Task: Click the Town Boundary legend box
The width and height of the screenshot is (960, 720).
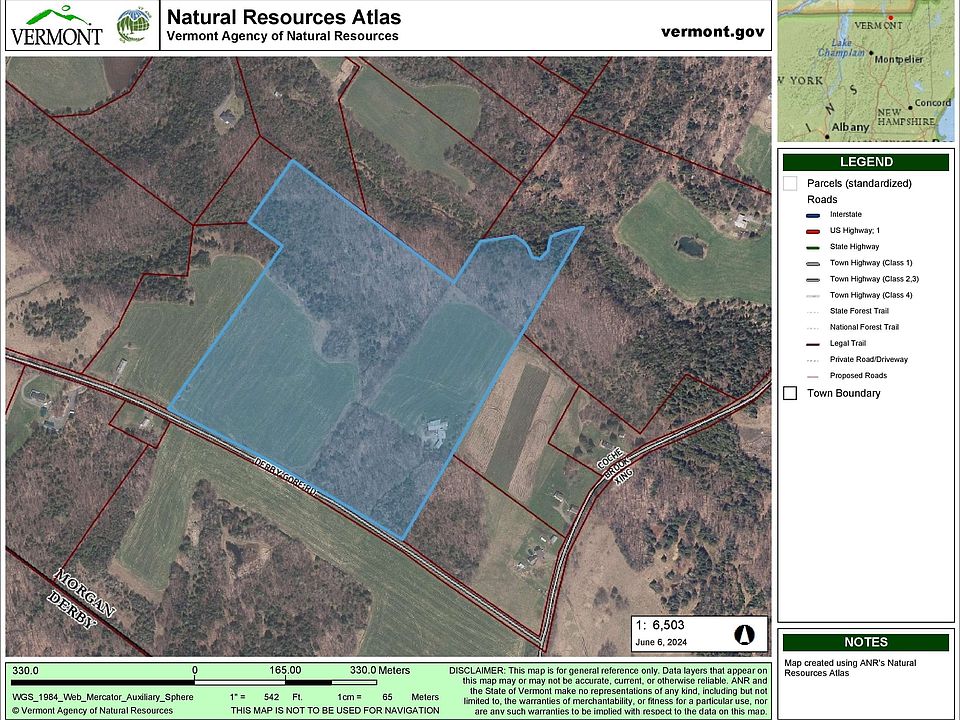Action: 790,393
